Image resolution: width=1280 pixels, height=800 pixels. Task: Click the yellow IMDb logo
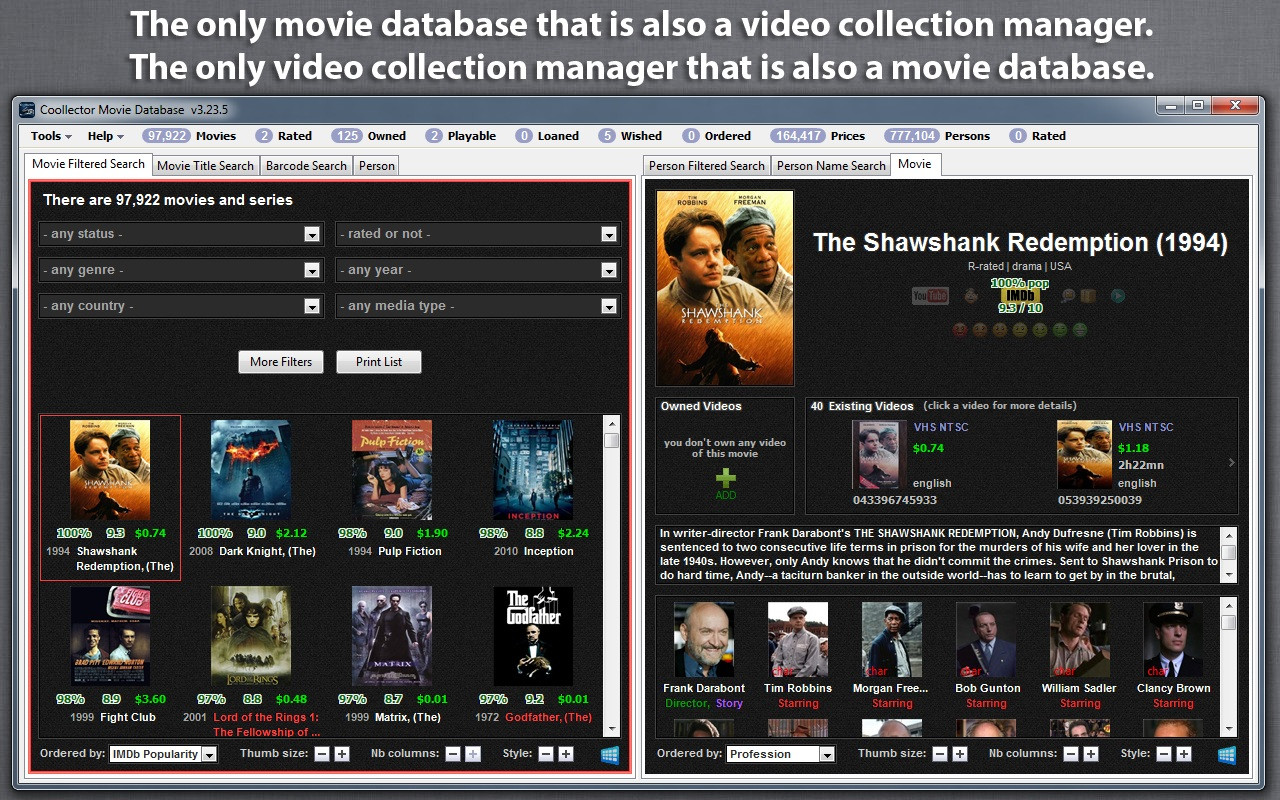1020,296
